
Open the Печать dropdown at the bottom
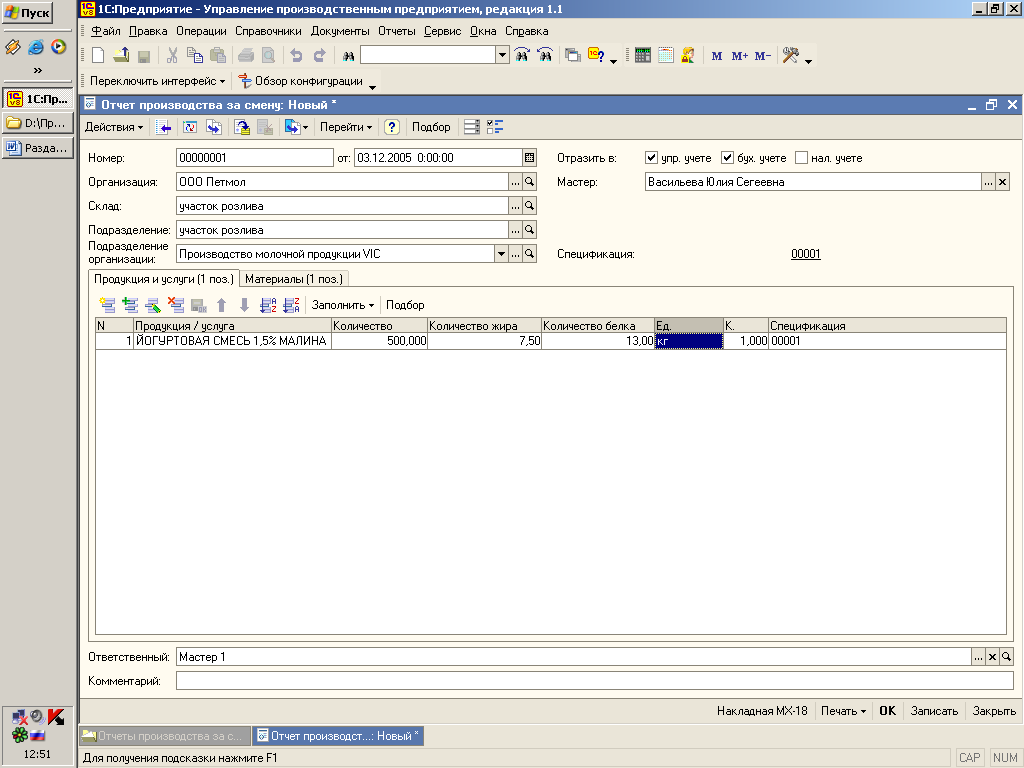pos(843,711)
